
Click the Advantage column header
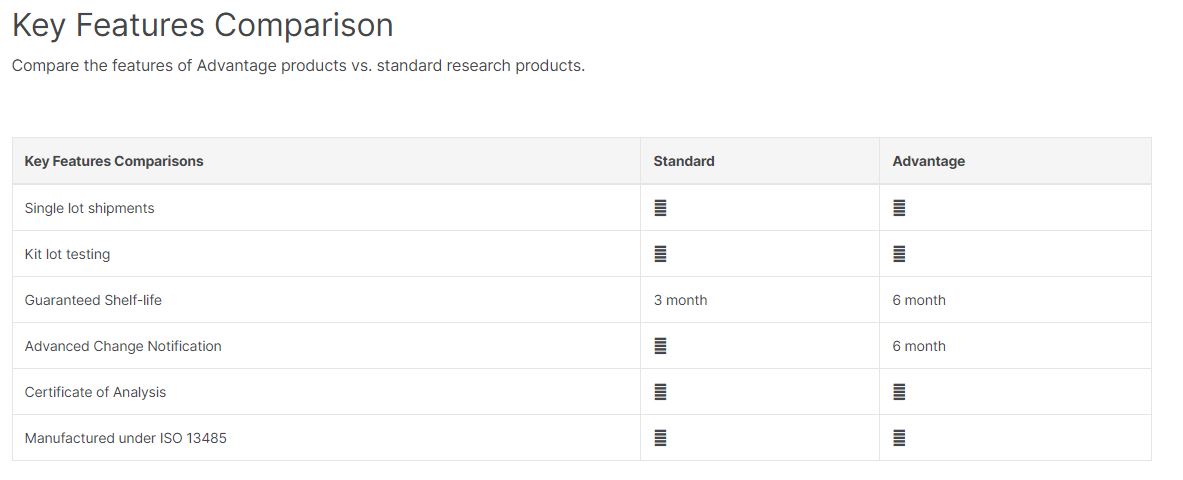pos(928,161)
